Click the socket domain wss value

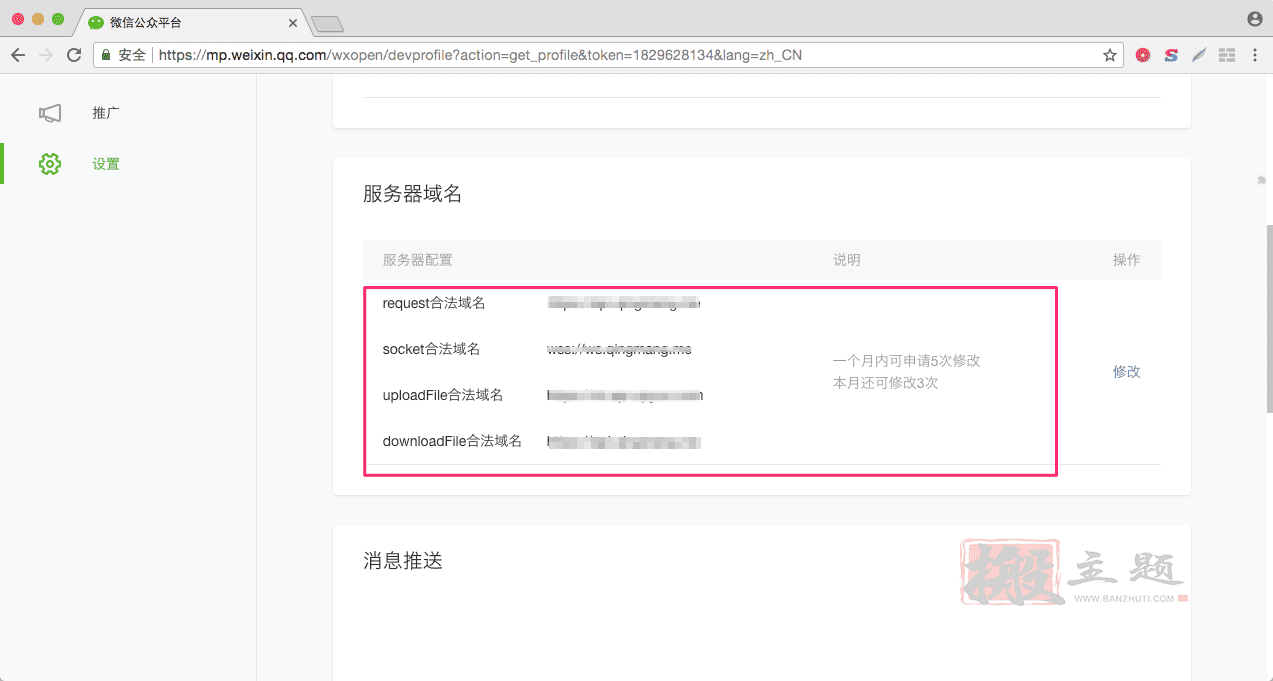(619, 349)
